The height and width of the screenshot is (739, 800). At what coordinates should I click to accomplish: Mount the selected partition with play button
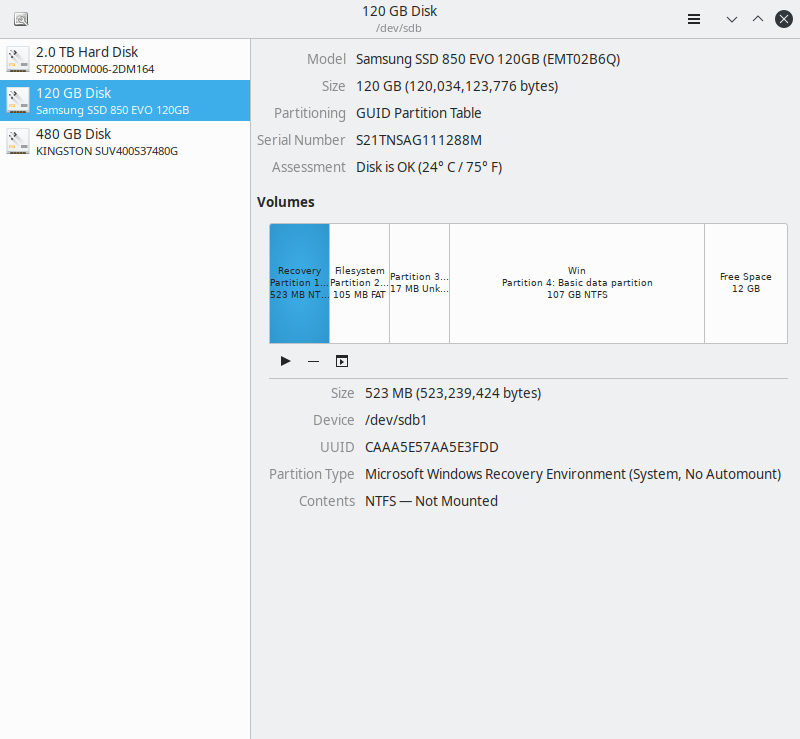(285, 361)
